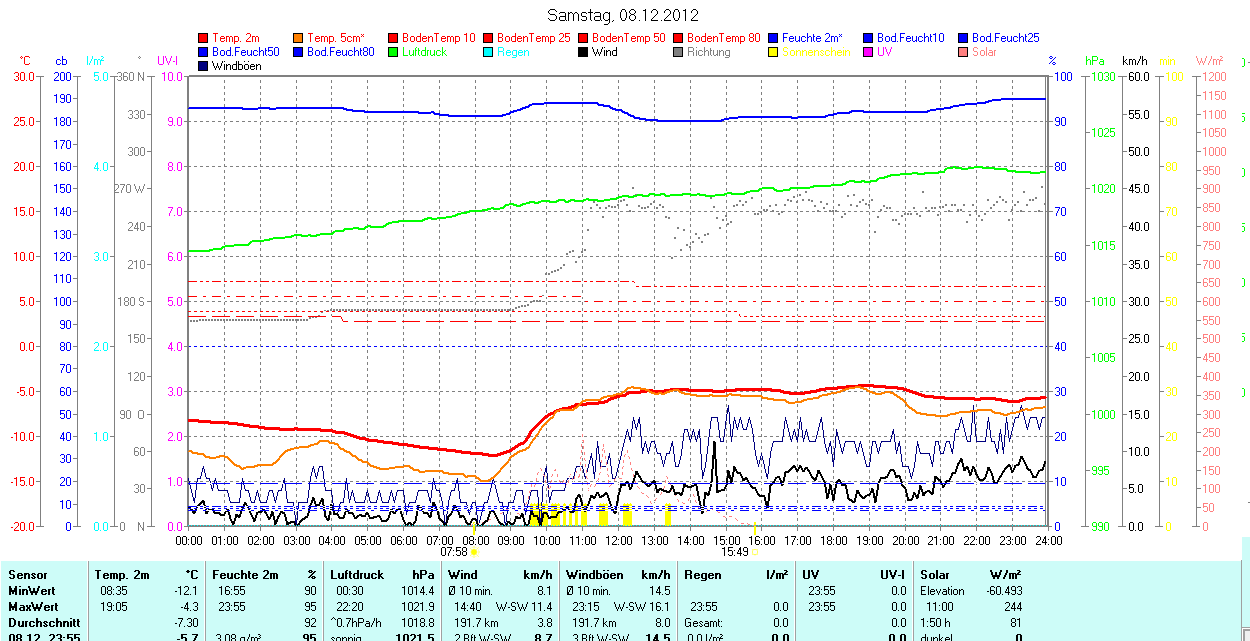Click the yellow Sonnenschein legend square
Image resolution: width=1250 pixels, height=641 pixels.
pyautogui.click(x=774, y=52)
